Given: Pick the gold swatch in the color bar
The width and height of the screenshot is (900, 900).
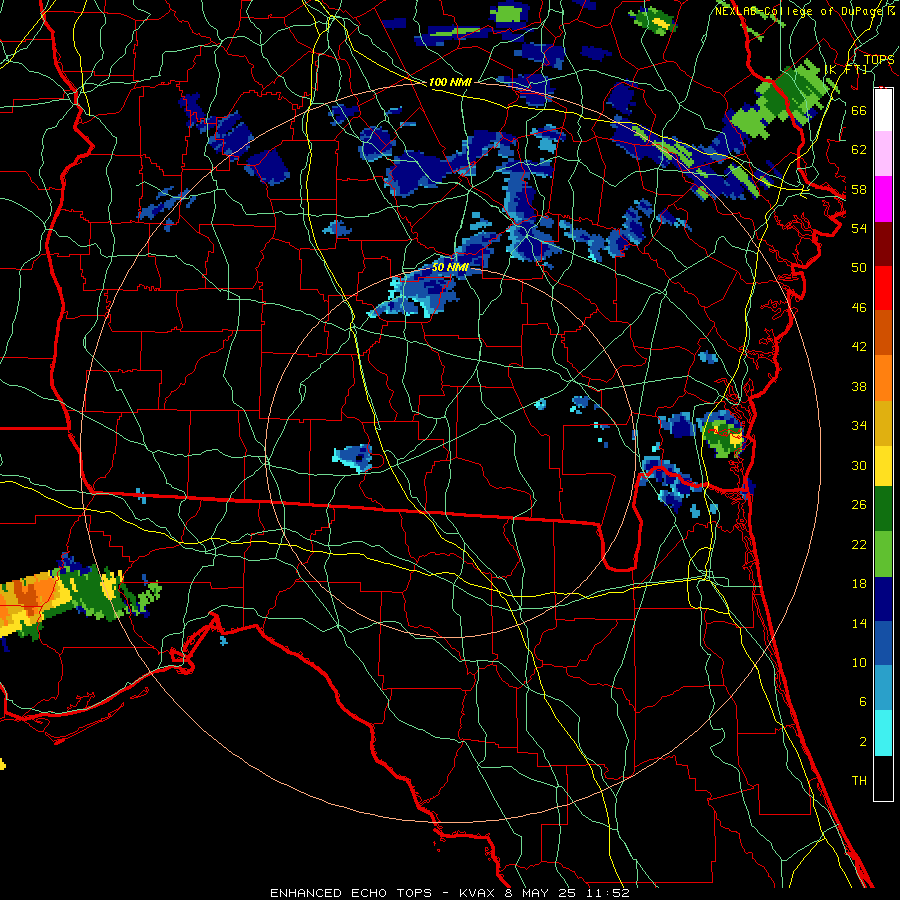Looking at the screenshot, I should pyautogui.click(x=883, y=423).
